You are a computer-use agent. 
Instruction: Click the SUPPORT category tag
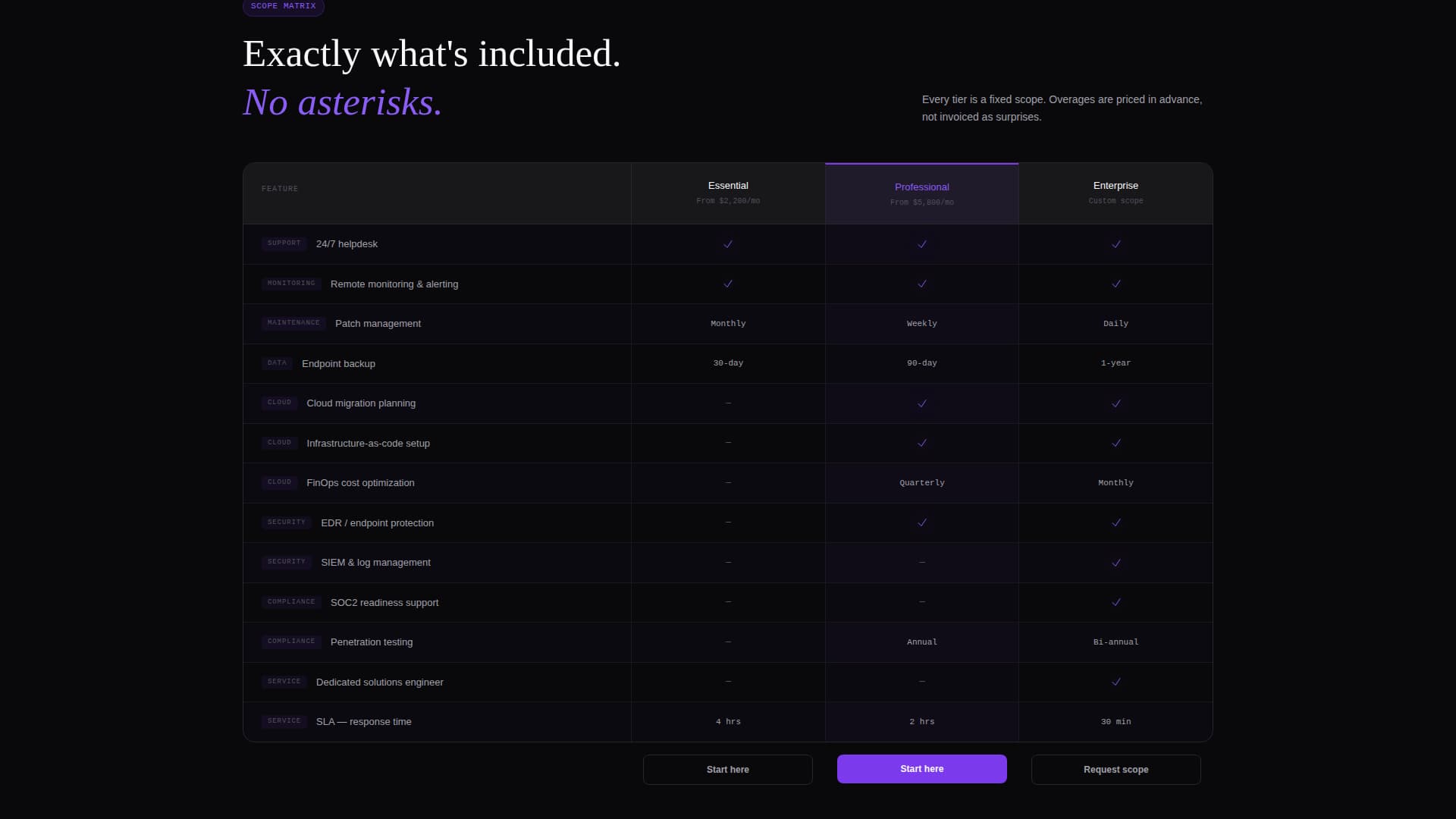click(x=284, y=243)
